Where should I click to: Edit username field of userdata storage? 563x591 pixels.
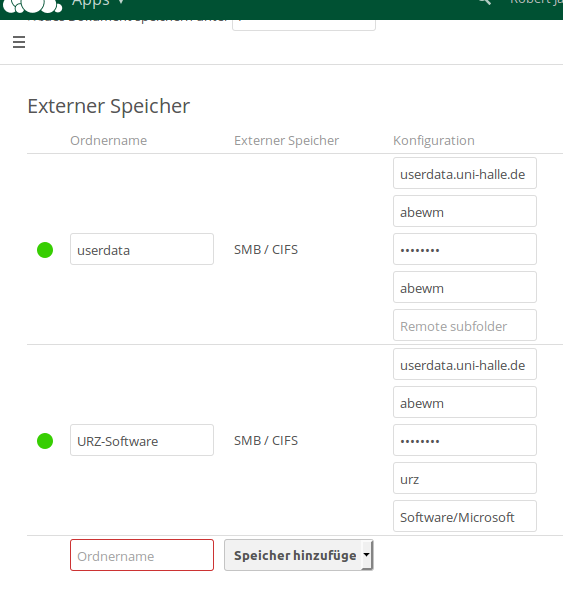(465, 211)
